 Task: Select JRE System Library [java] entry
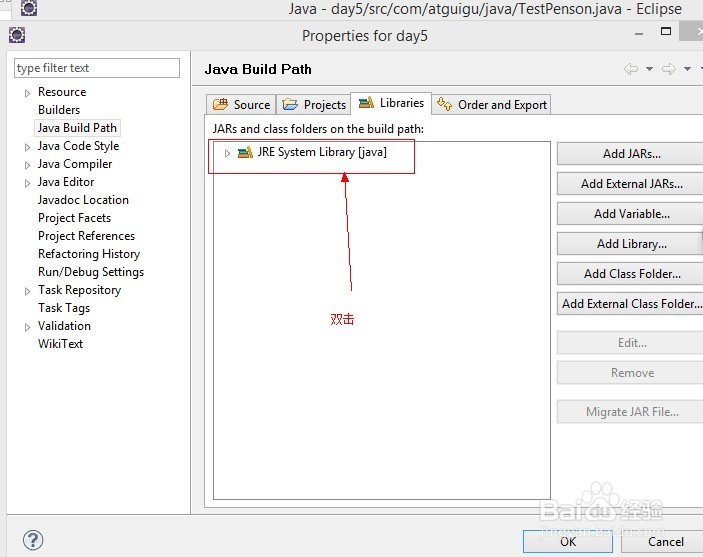click(x=322, y=152)
